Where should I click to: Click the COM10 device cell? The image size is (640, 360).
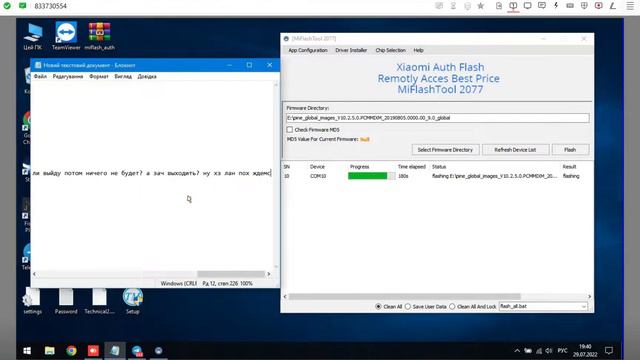click(318, 176)
